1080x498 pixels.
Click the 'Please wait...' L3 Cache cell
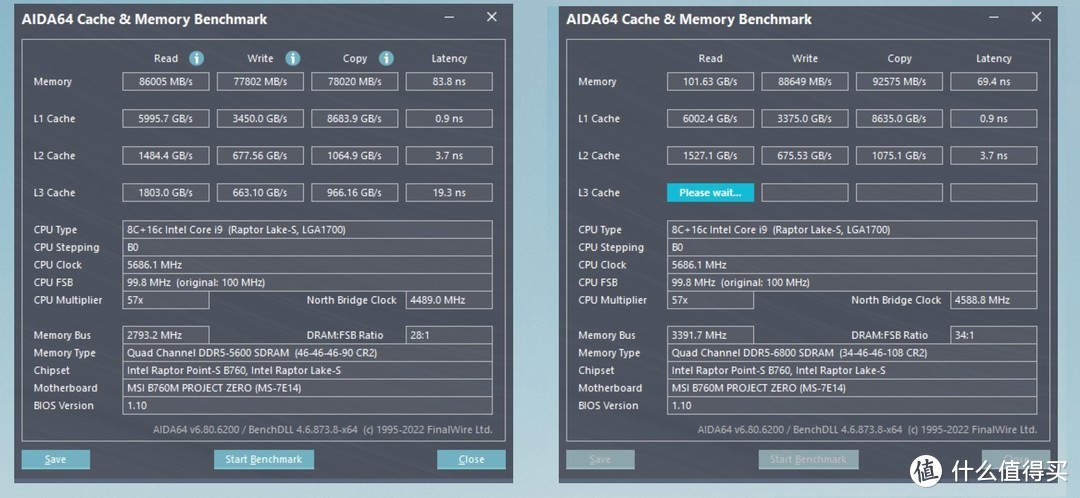(x=710, y=193)
